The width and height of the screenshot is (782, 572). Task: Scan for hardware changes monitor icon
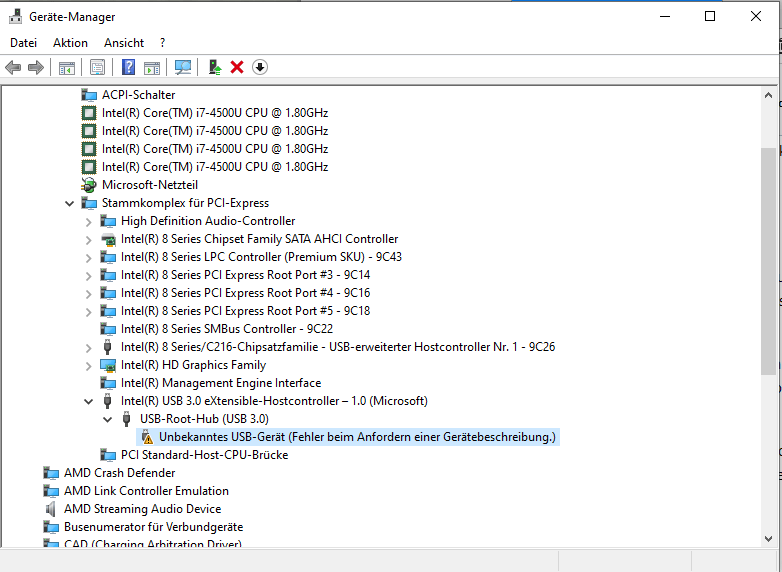click(x=183, y=67)
